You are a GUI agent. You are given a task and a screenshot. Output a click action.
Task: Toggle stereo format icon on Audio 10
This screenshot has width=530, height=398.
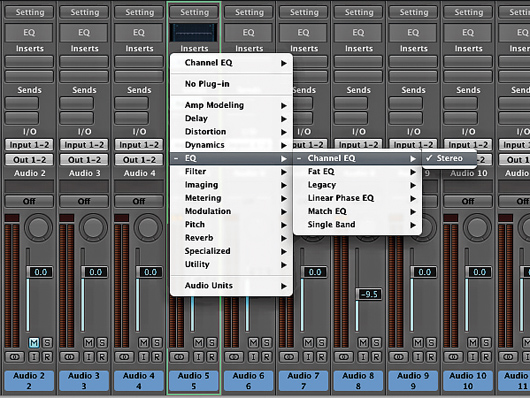(453, 357)
